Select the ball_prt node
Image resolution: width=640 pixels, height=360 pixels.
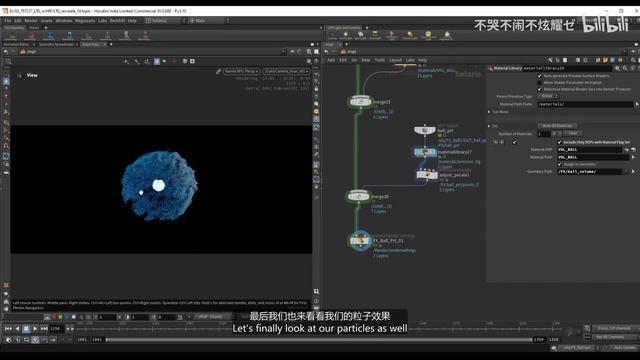[x=424, y=130]
